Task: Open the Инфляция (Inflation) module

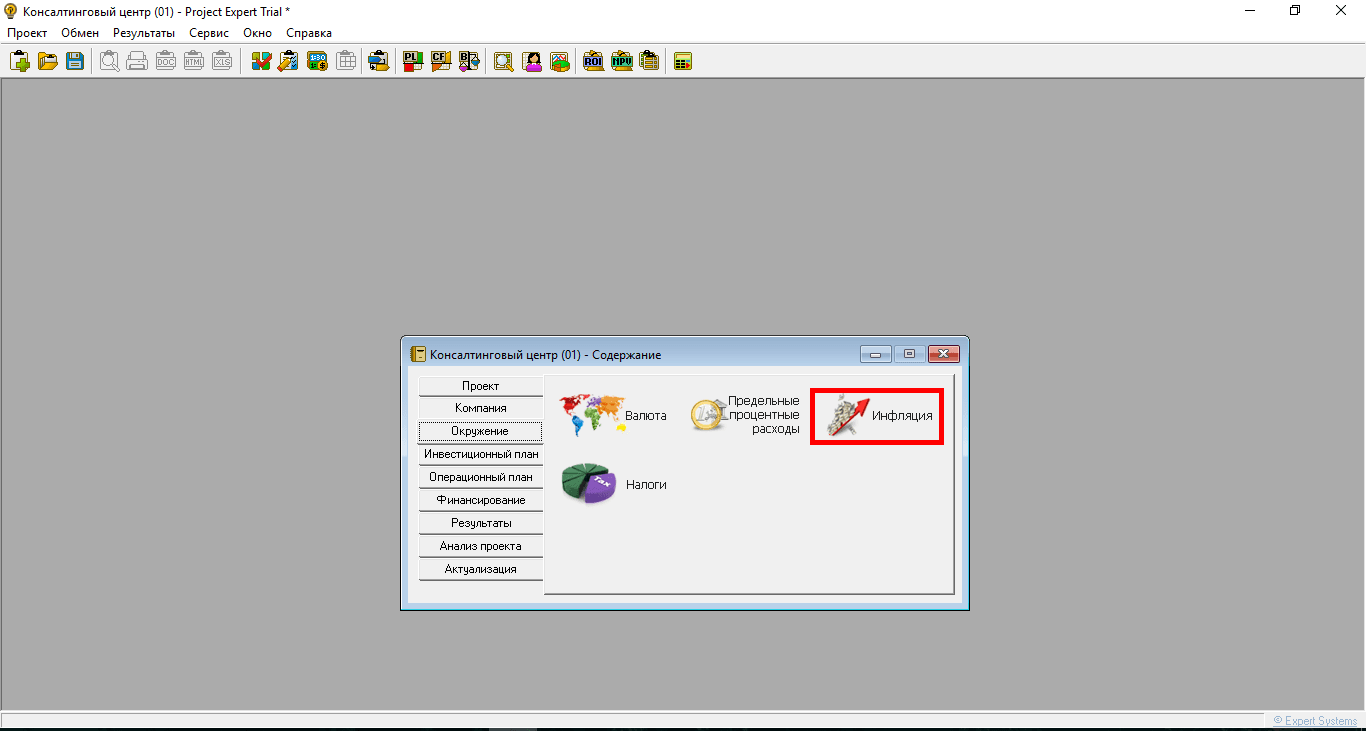Action: (877, 416)
